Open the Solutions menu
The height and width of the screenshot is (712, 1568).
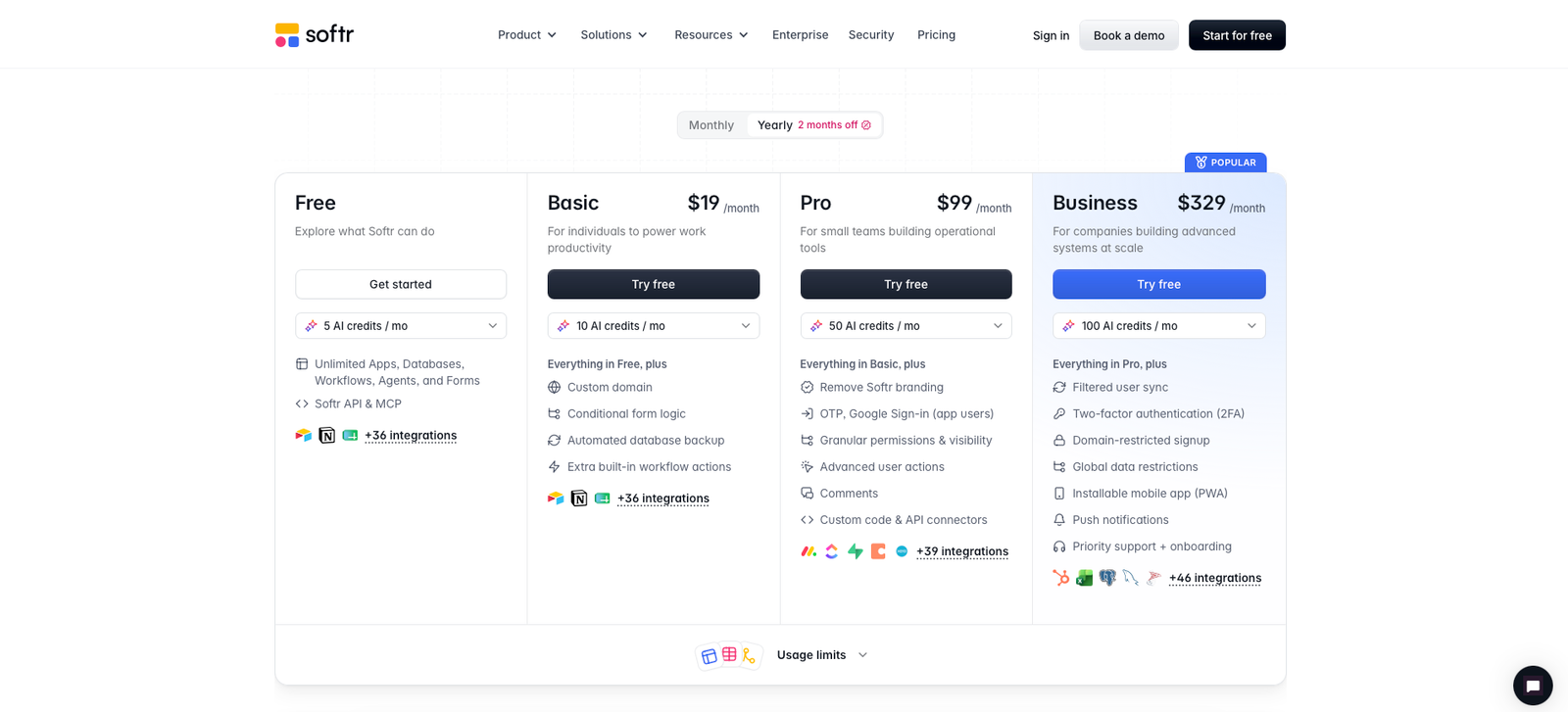[613, 35]
